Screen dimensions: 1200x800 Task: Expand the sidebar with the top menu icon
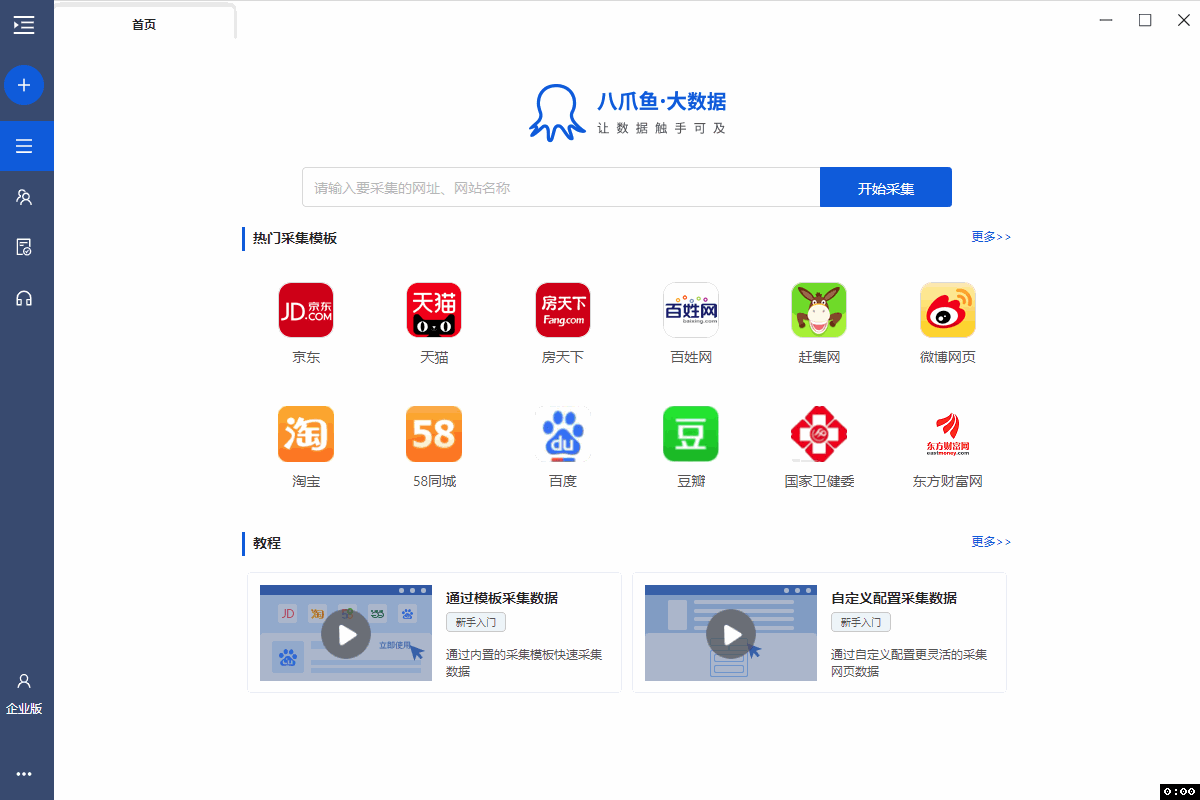click(24, 25)
